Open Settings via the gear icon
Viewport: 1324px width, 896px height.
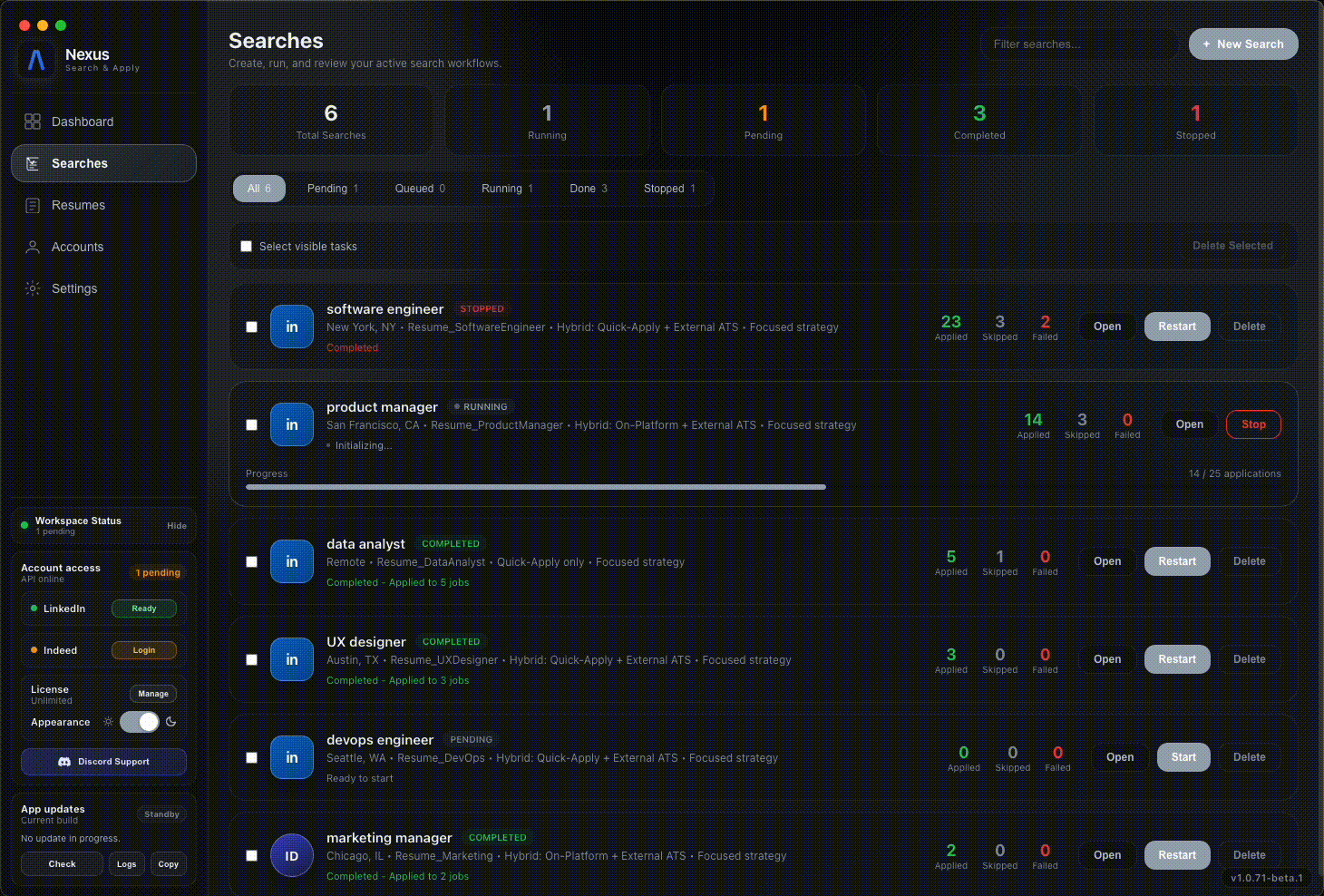33,288
